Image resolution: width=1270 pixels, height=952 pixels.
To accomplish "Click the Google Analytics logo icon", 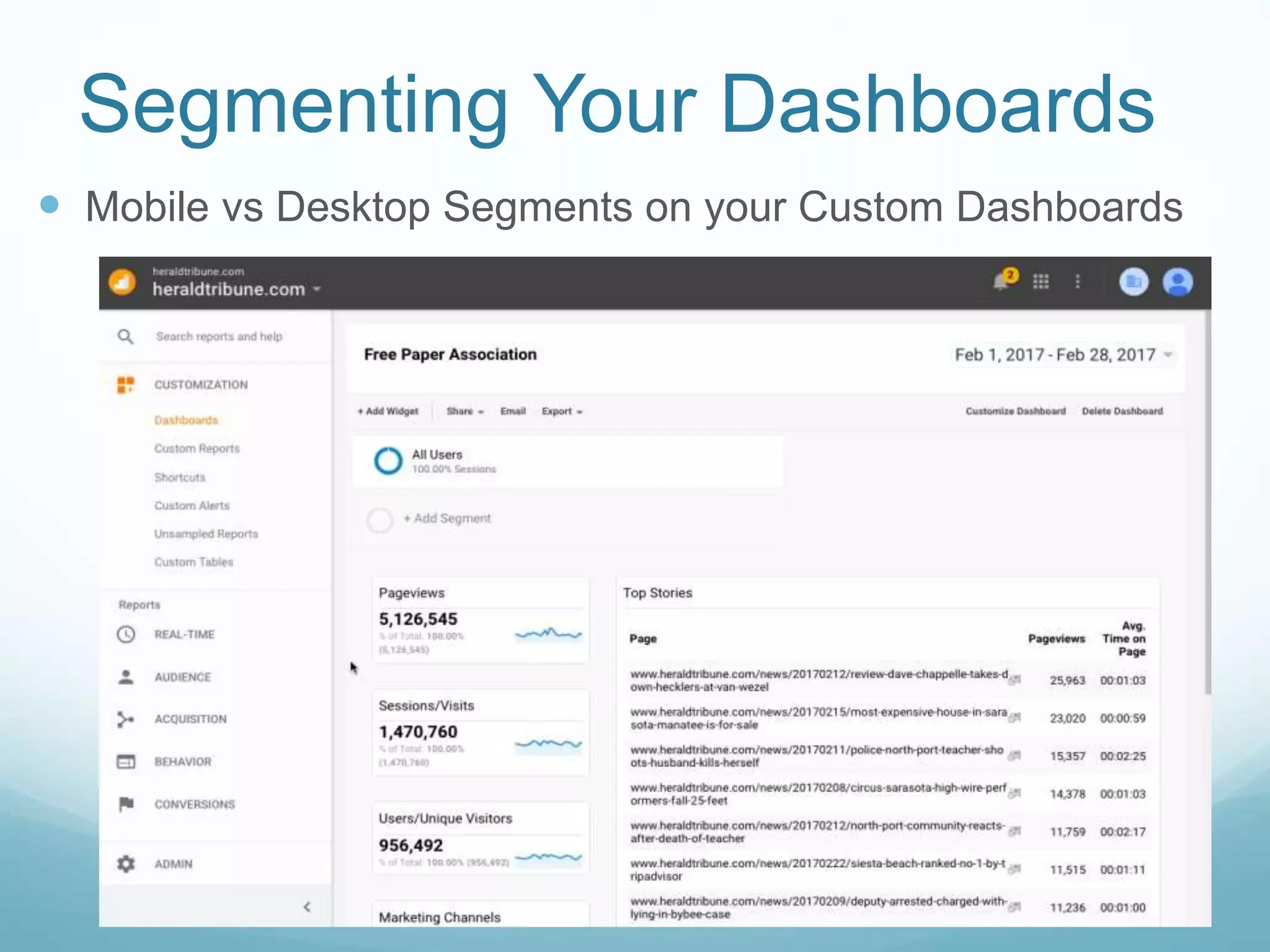I will 122,283.
